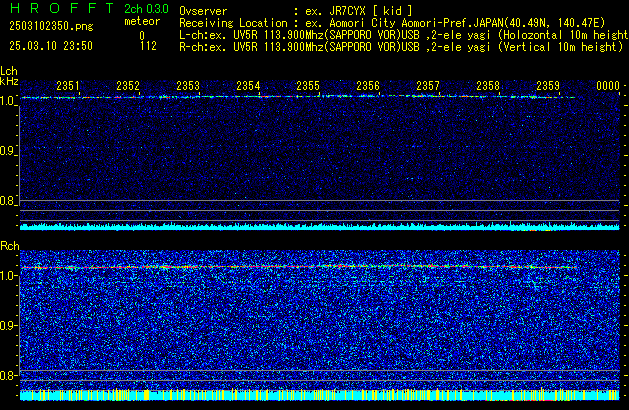Click the Rch 0.9 kHz axis label
The height and width of the screenshot is (410, 629).
click(8, 326)
